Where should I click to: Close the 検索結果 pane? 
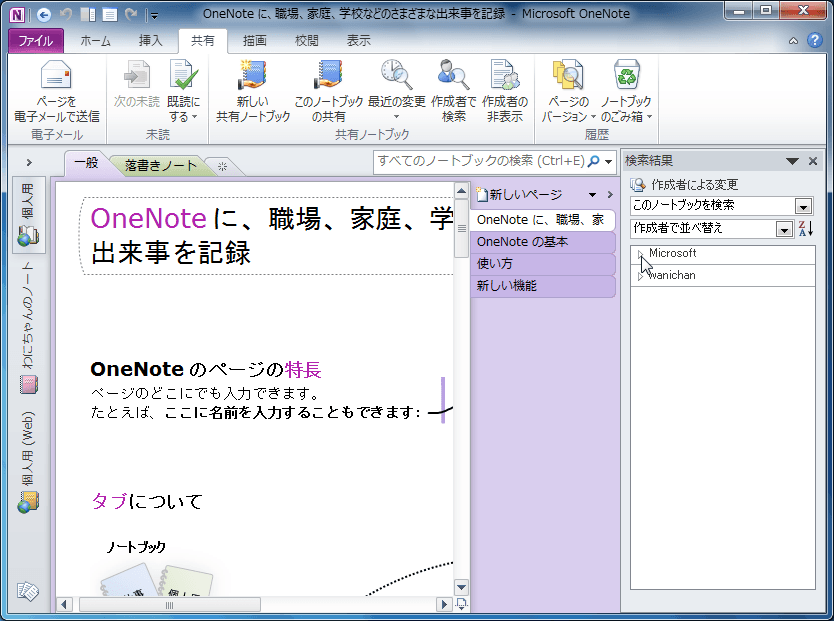click(x=813, y=161)
